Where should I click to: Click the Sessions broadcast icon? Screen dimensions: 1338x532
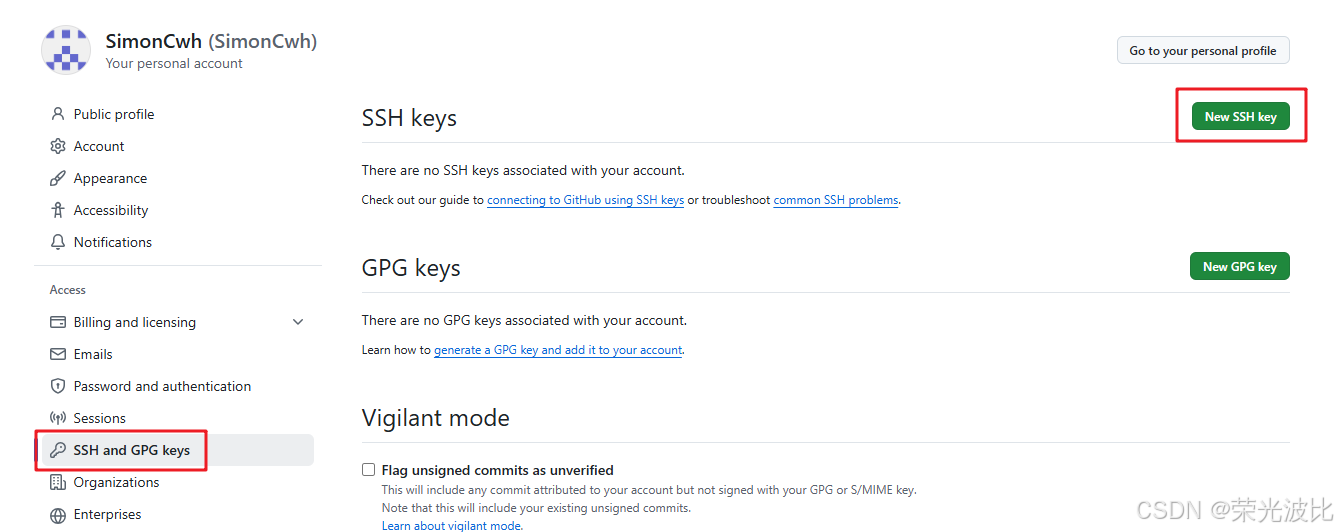[x=58, y=418]
